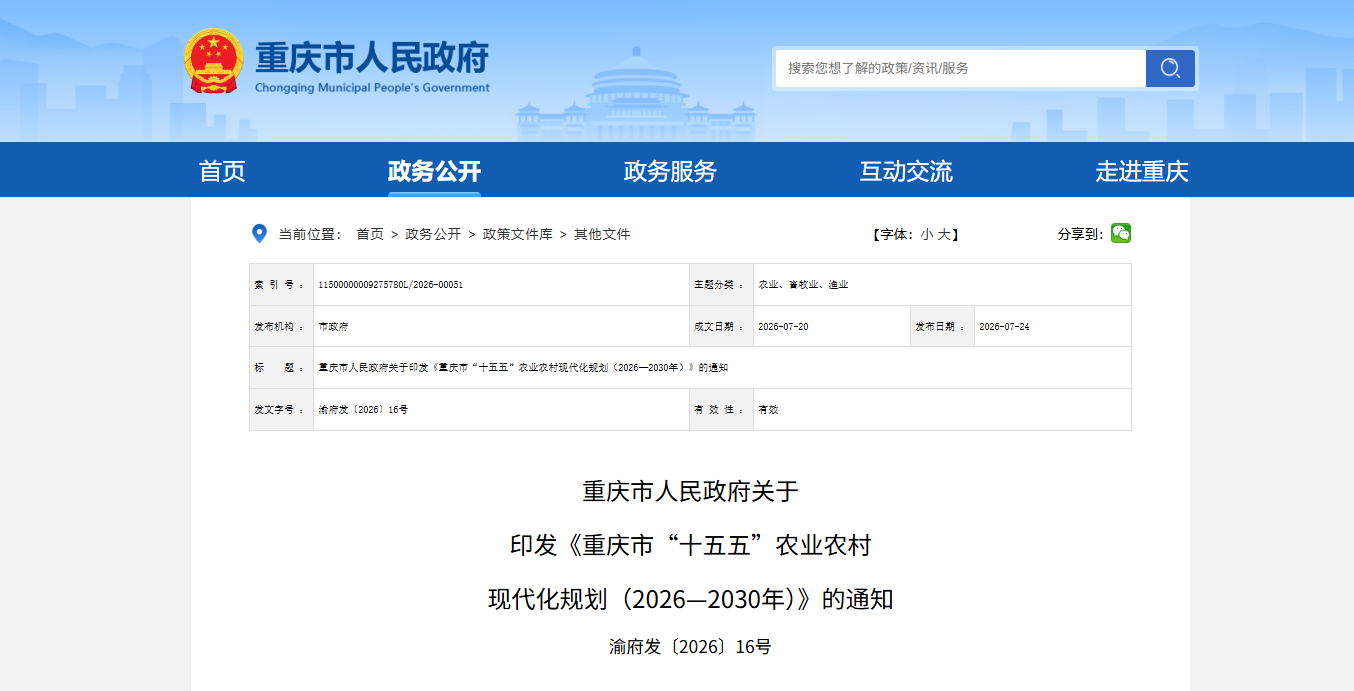The width and height of the screenshot is (1354, 691).
Task: Click heading line 重庆市人民政府关于
Action: tap(690, 491)
